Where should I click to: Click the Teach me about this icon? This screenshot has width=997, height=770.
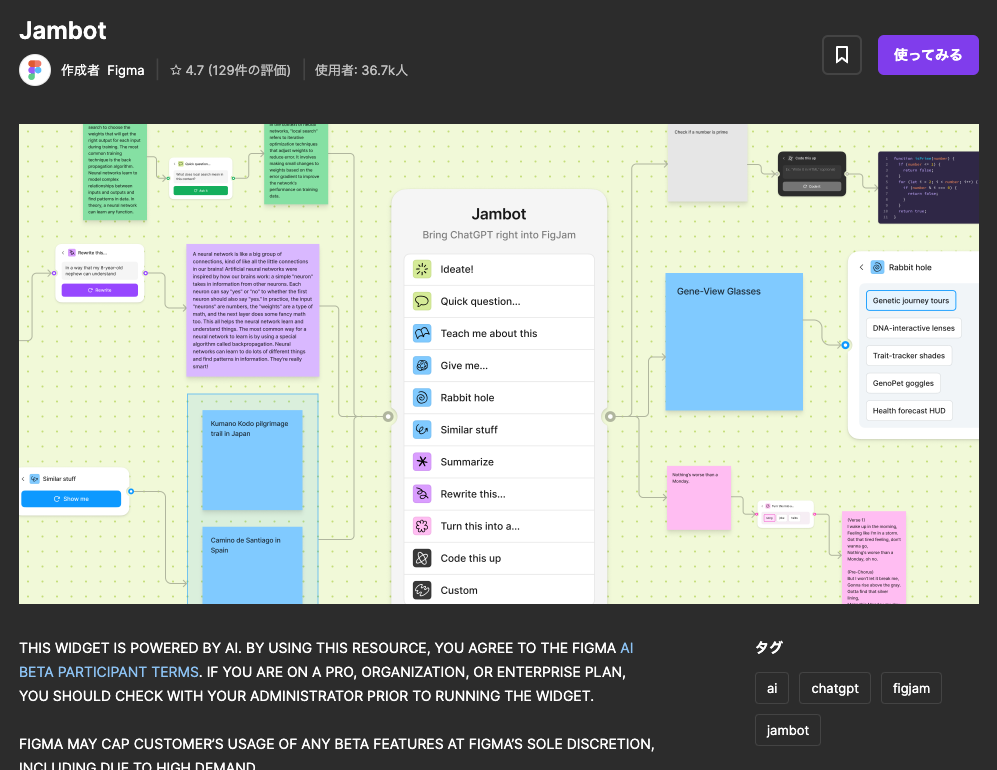click(422, 334)
